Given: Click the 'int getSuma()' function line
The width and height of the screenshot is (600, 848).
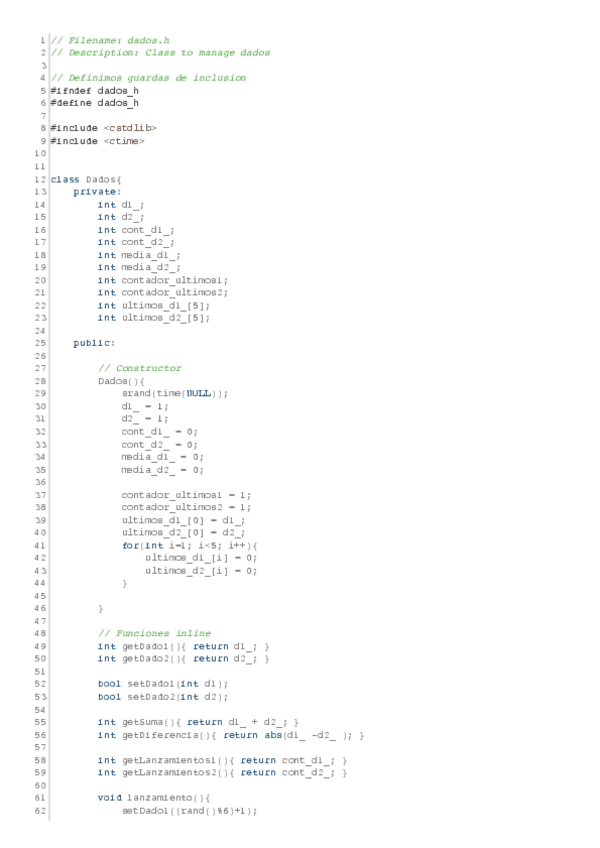Looking at the screenshot, I should point(199,723).
